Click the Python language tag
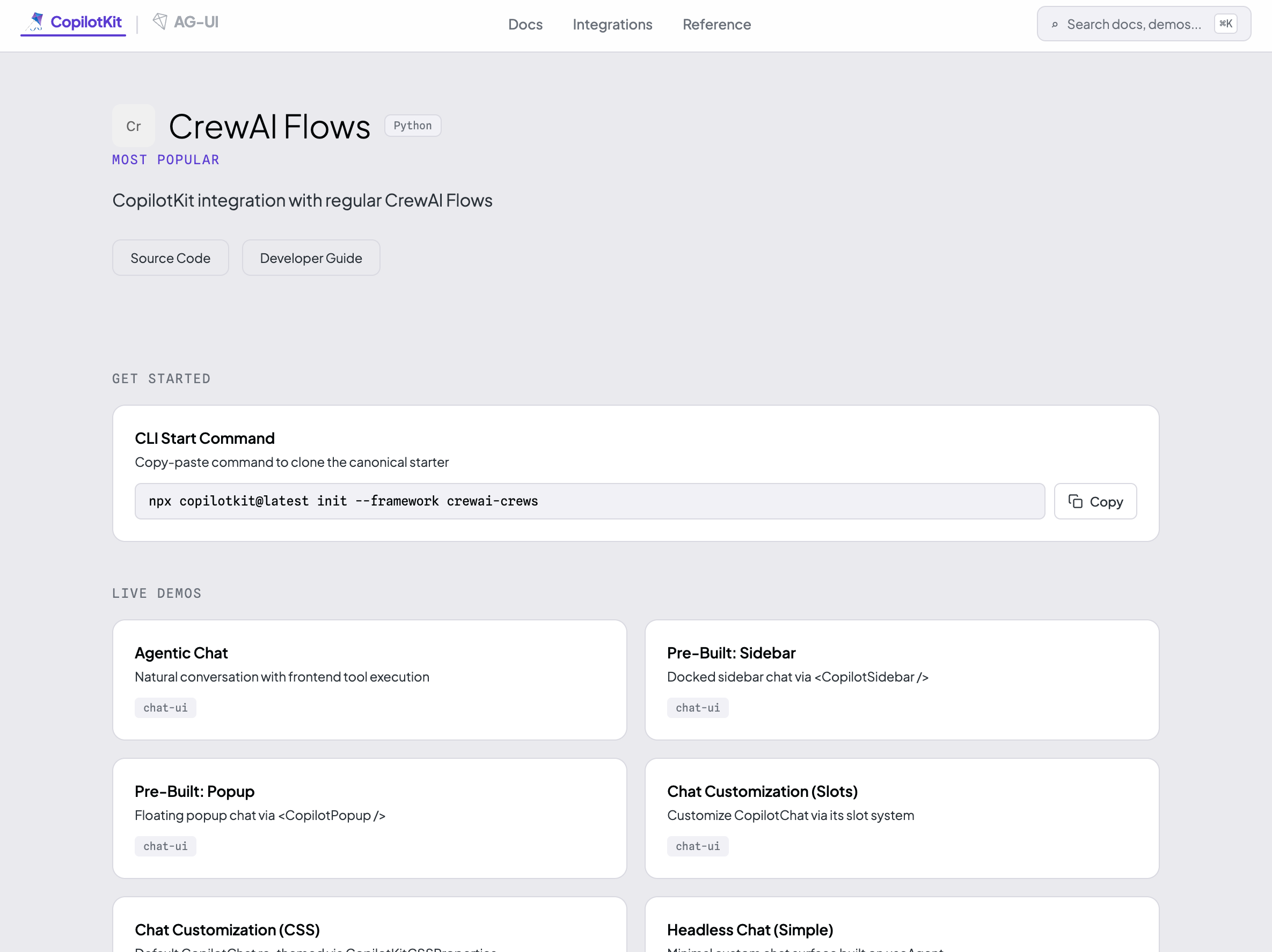This screenshot has height=952, width=1272. tap(412, 126)
